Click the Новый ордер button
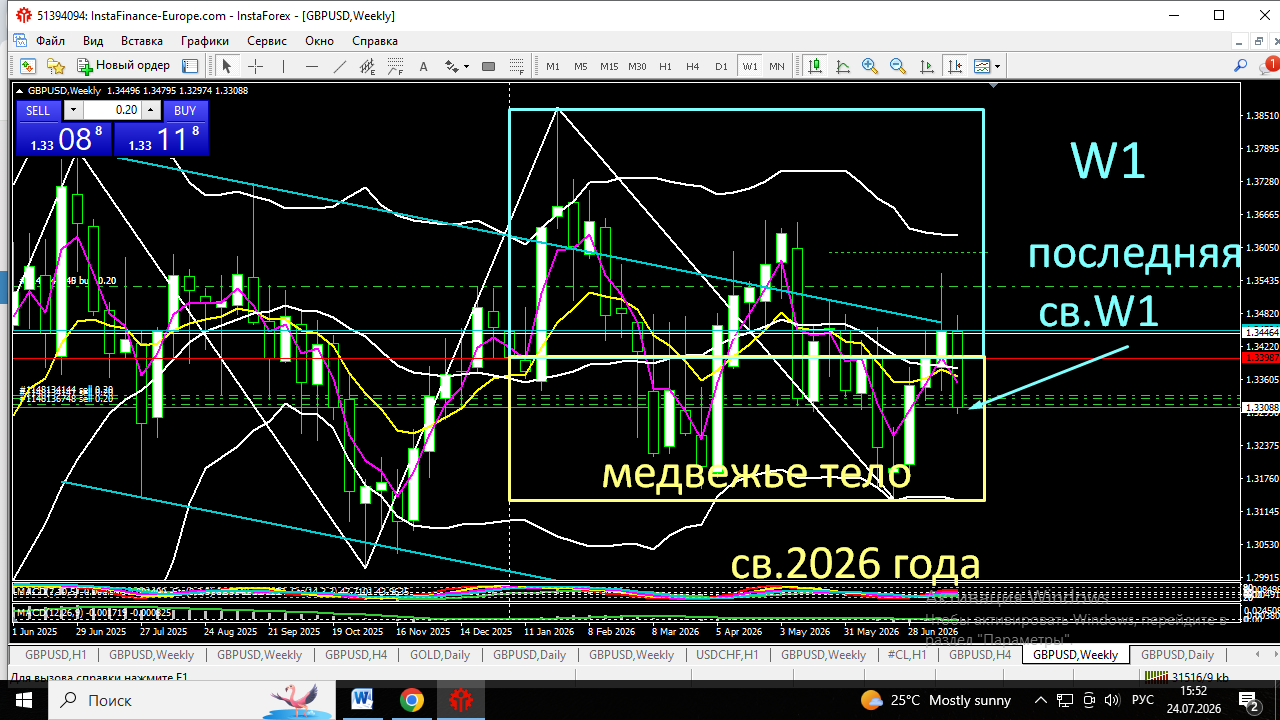Screen dimensions: 1280x720 point(124,66)
